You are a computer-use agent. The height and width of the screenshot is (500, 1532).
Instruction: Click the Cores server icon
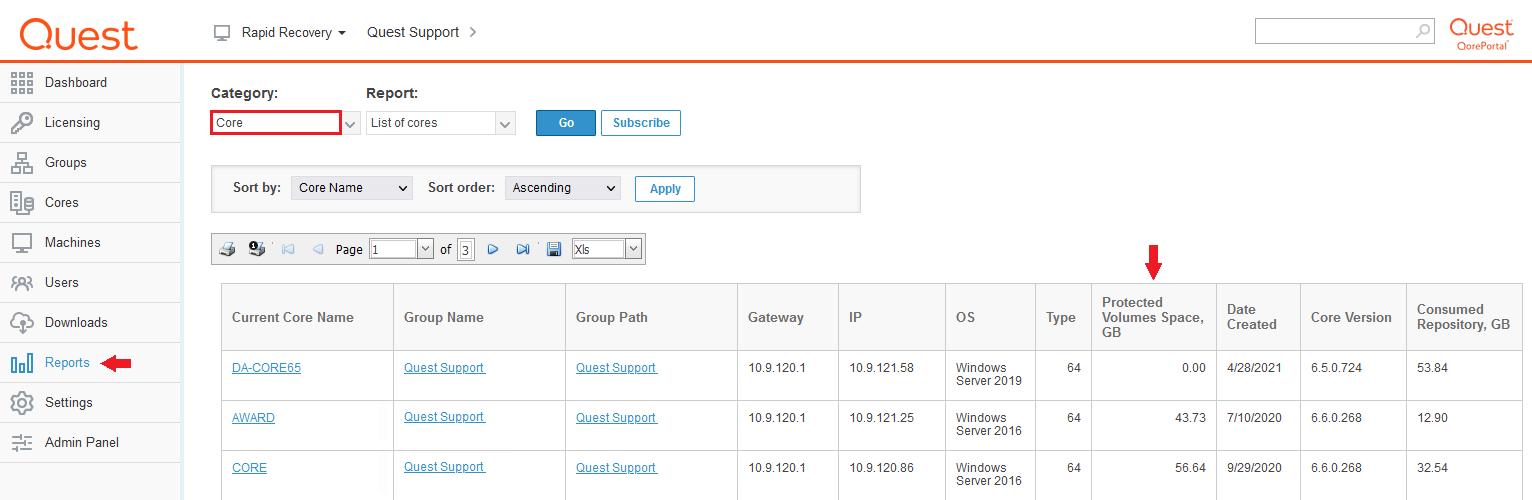(22, 202)
